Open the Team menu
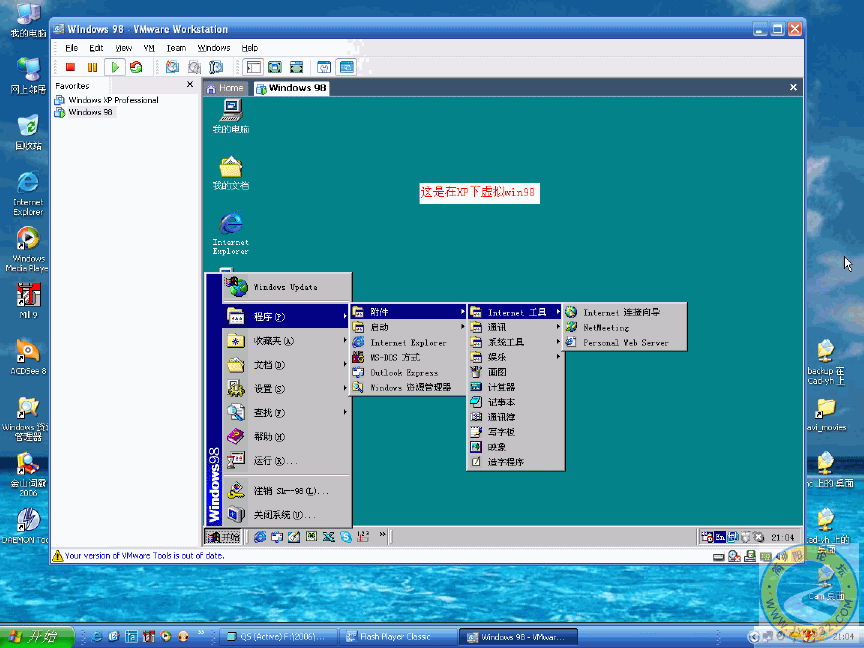Image resolution: width=864 pixels, height=648 pixels. click(176, 48)
